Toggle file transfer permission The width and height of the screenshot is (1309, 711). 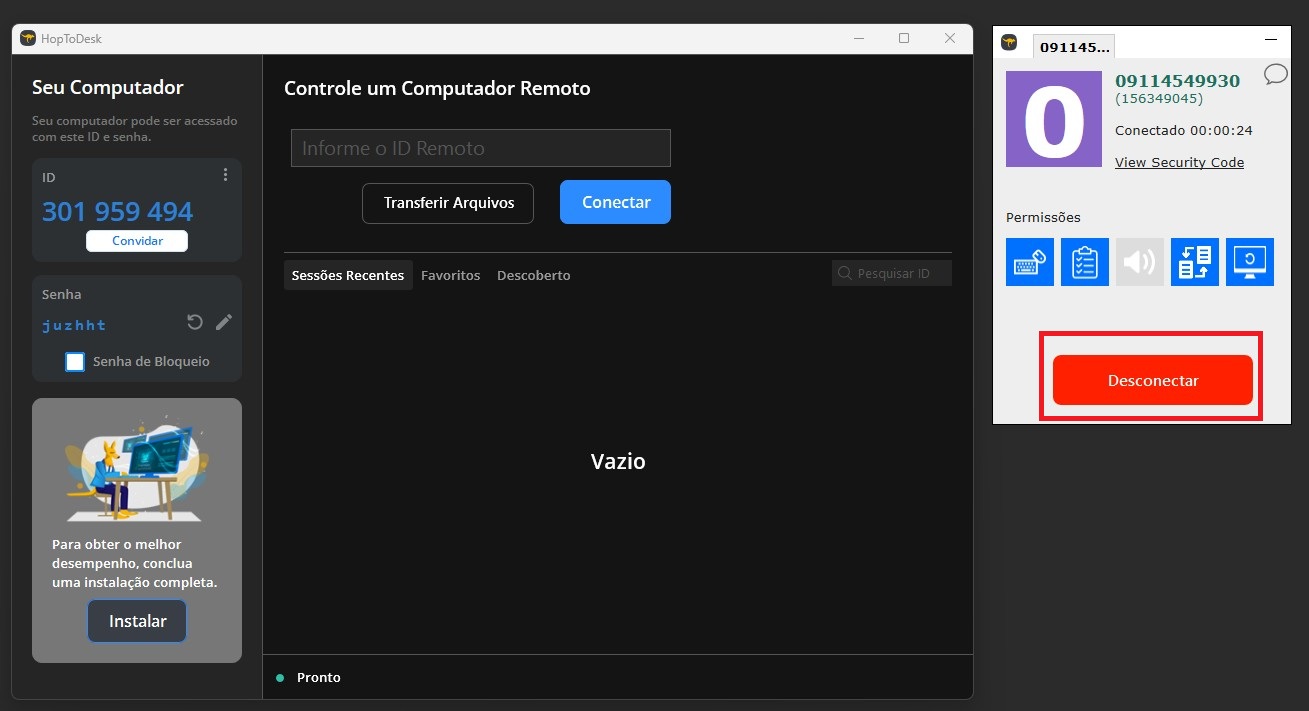1195,262
